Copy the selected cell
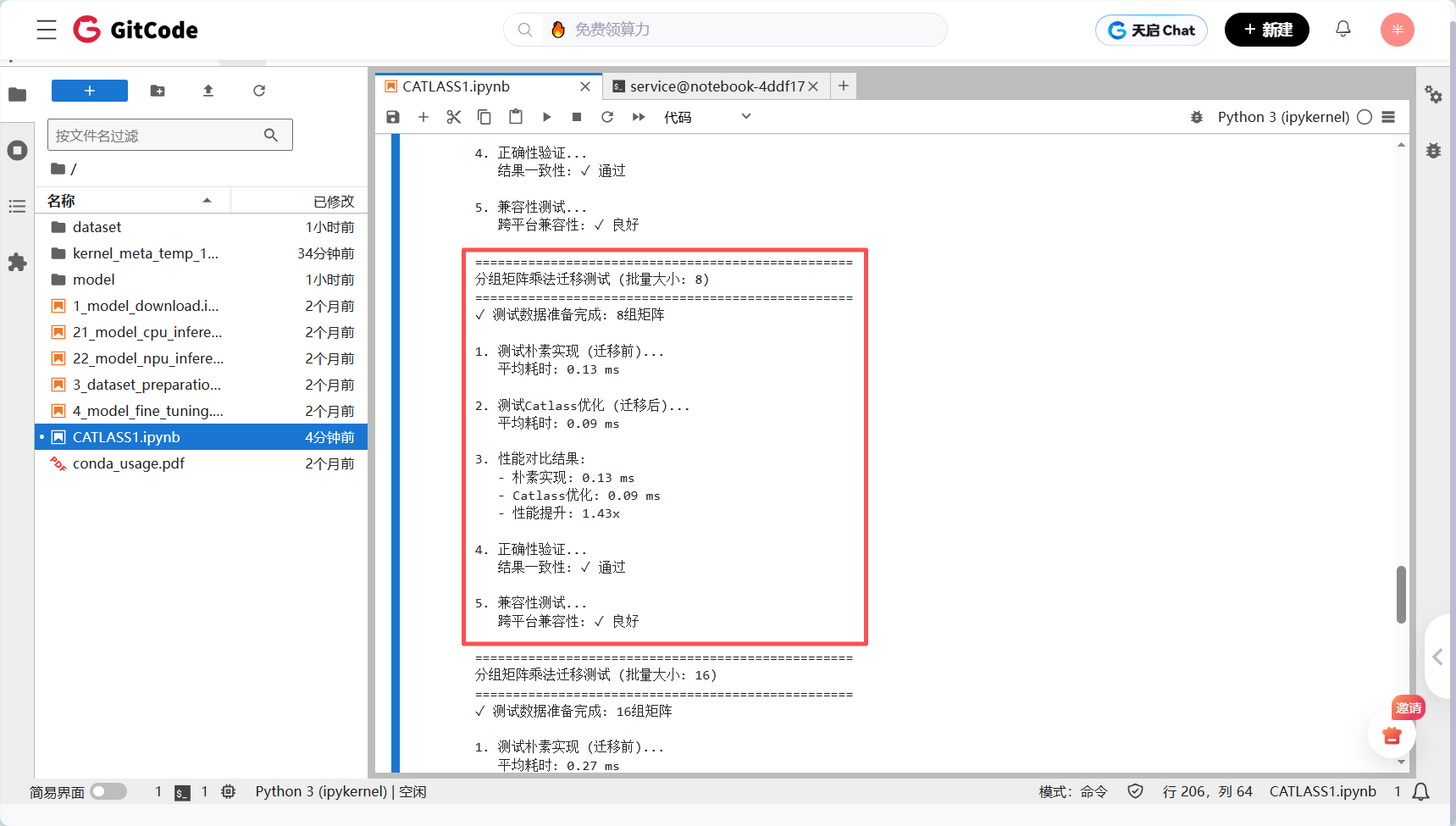 pyautogui.click(x=484, y=117)
